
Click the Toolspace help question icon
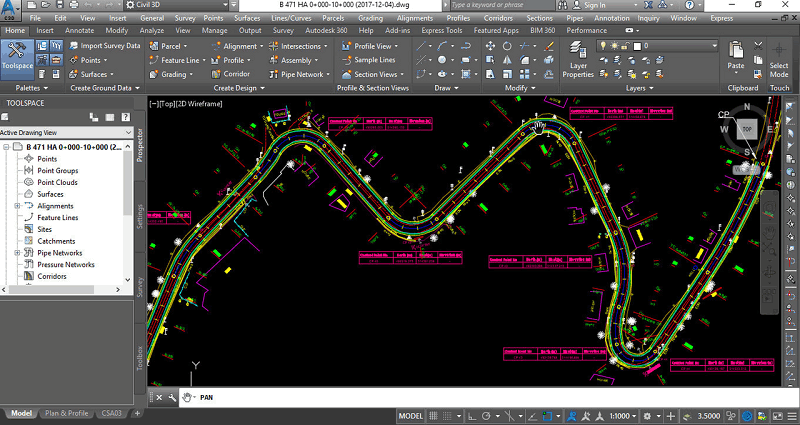125,117
